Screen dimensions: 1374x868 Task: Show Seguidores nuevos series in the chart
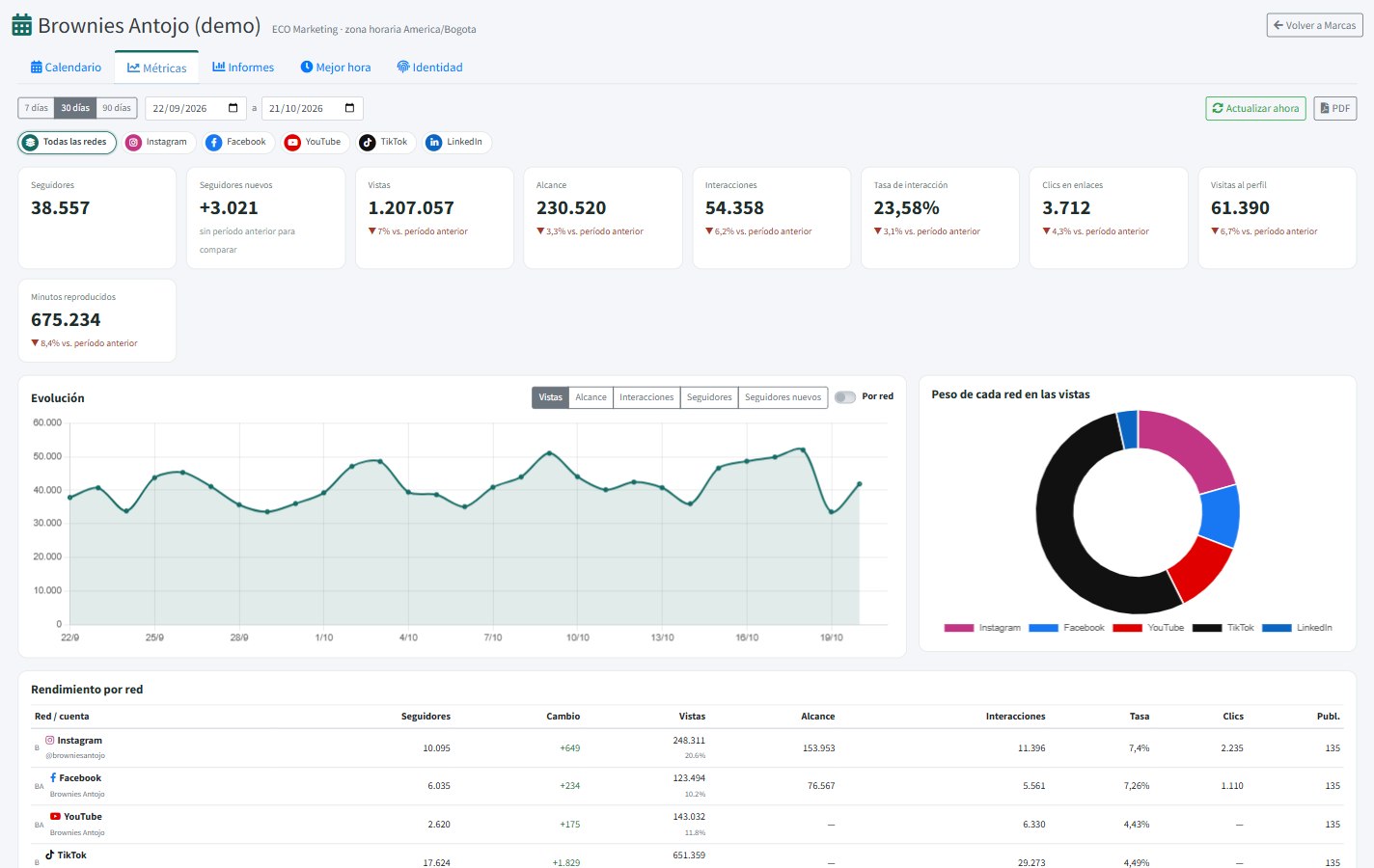pos(783,397)
